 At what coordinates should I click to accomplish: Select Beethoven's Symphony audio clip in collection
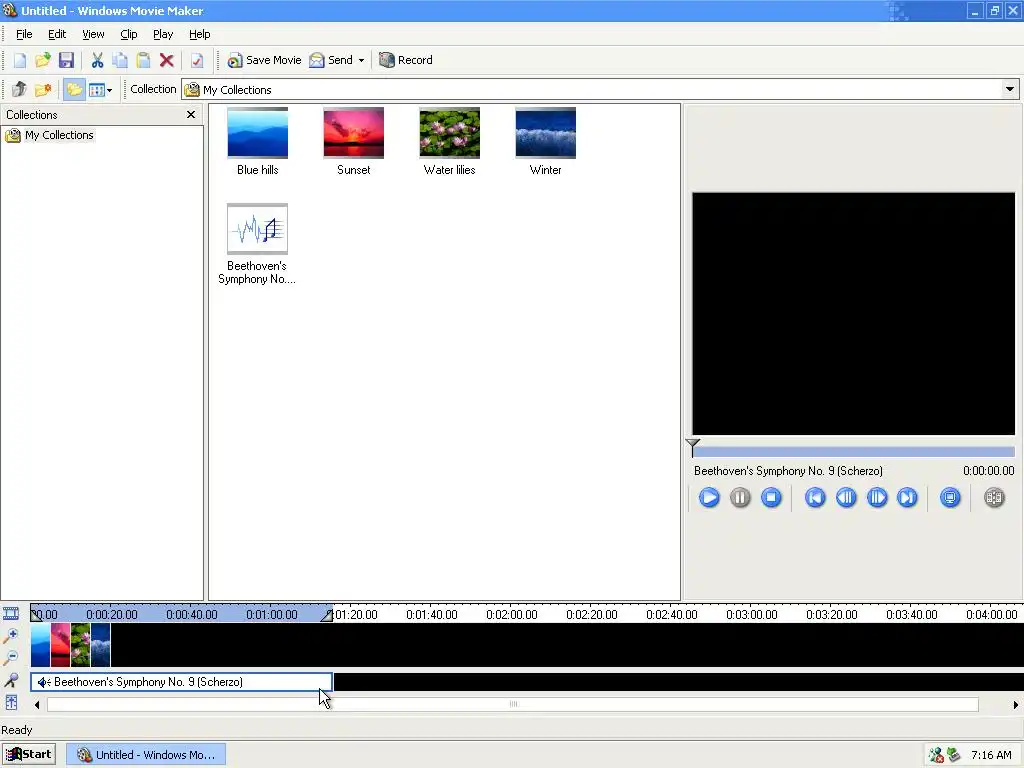(x=257, y=229)
